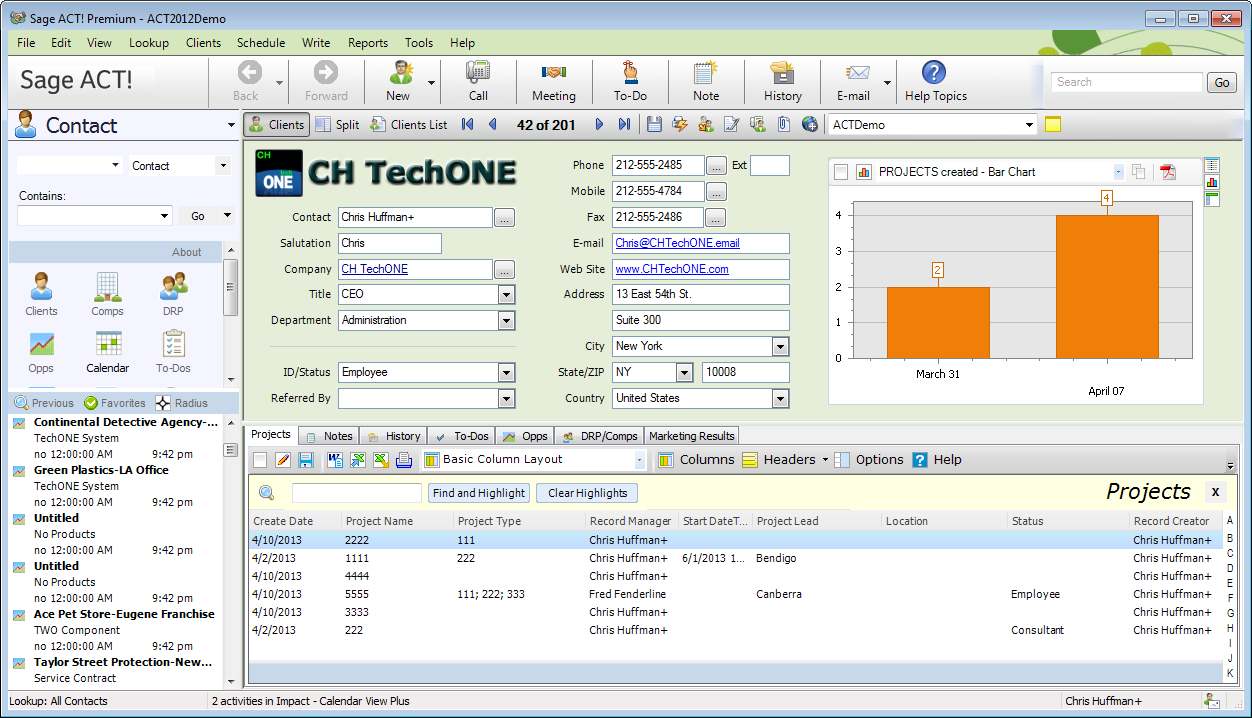Open the www.CHTechONE.com web site link
This screenshot has width=1252, height=718.
[672, 269]
